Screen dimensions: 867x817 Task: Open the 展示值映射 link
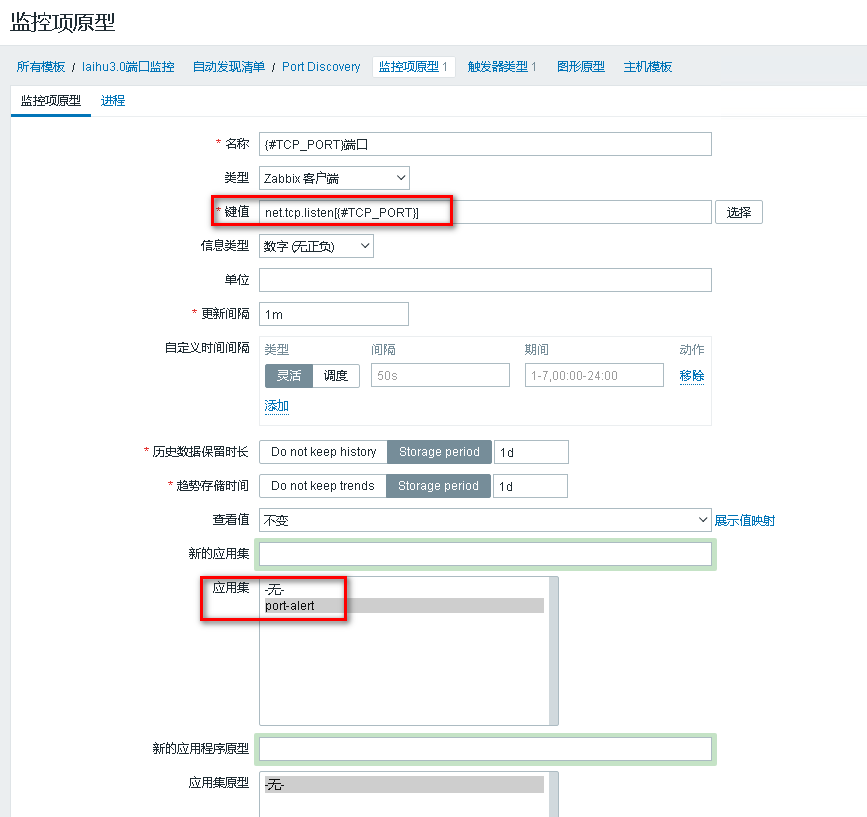pyautogui.click(x=744, y=520)
